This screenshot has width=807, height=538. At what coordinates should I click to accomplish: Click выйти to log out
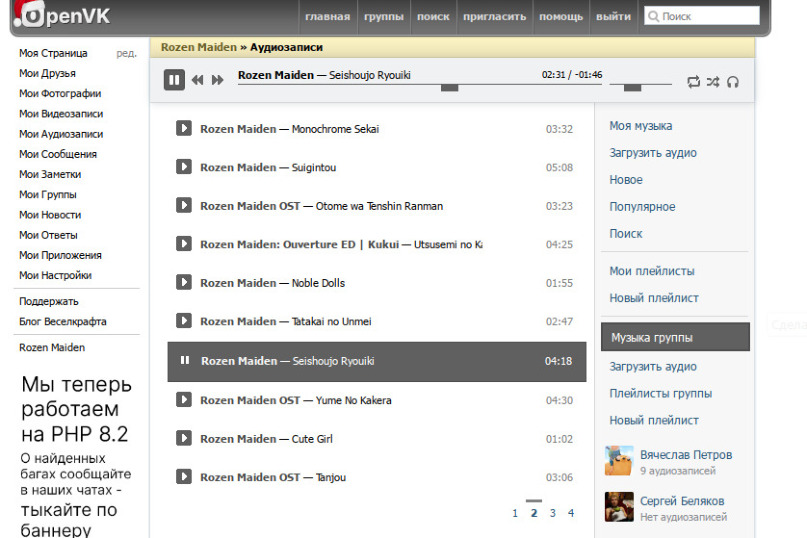click(x=613, y=16)
